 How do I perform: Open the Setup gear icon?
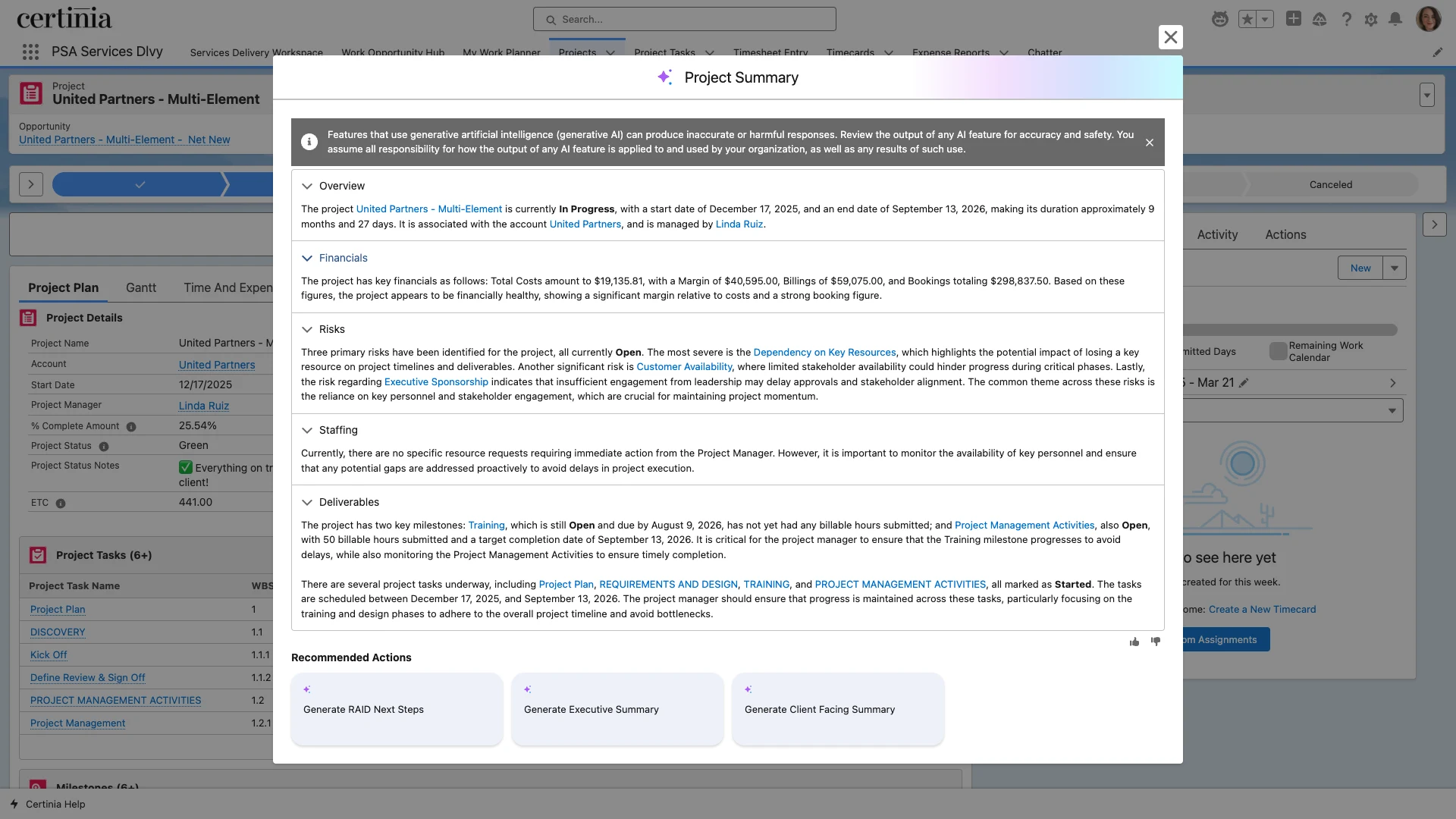1372,19
